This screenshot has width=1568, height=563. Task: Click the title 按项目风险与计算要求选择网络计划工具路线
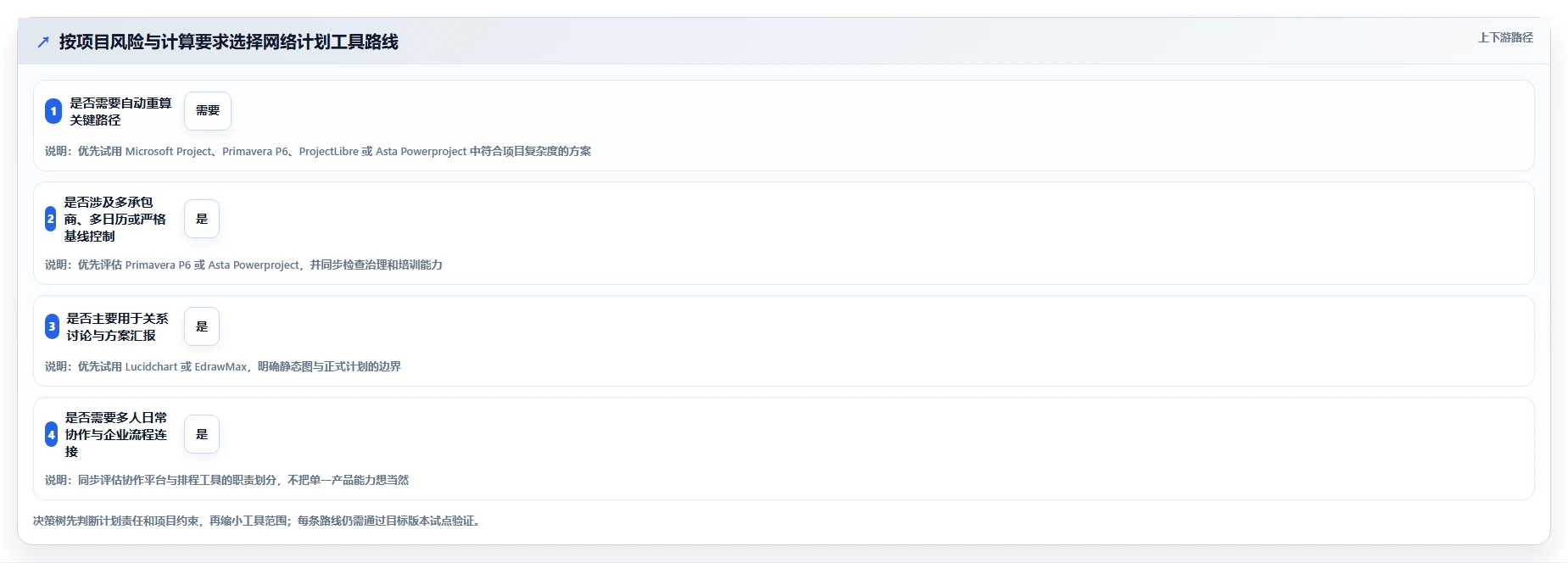coord(229,42)
